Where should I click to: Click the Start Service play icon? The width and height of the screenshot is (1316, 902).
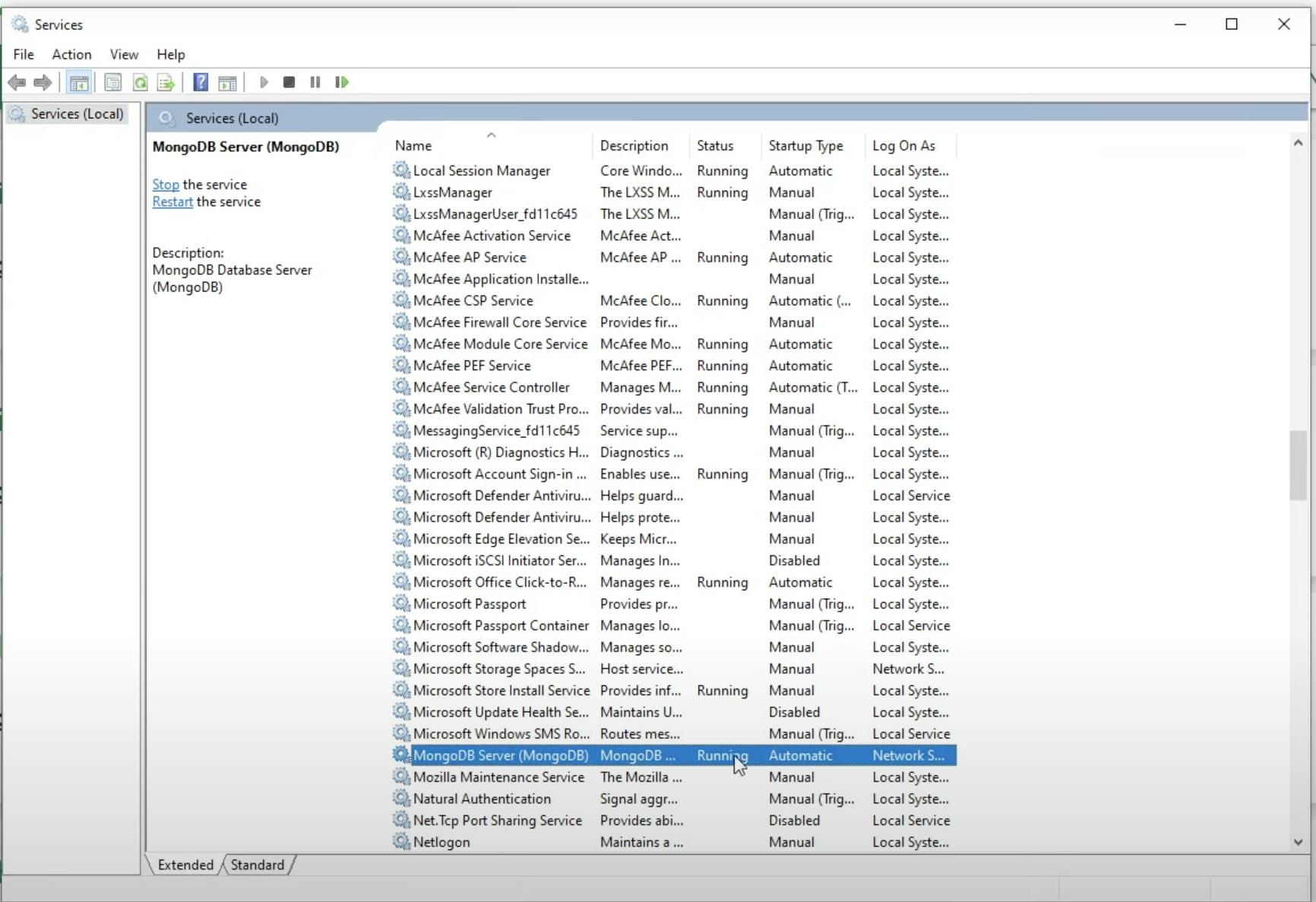(x=264, y=82)
